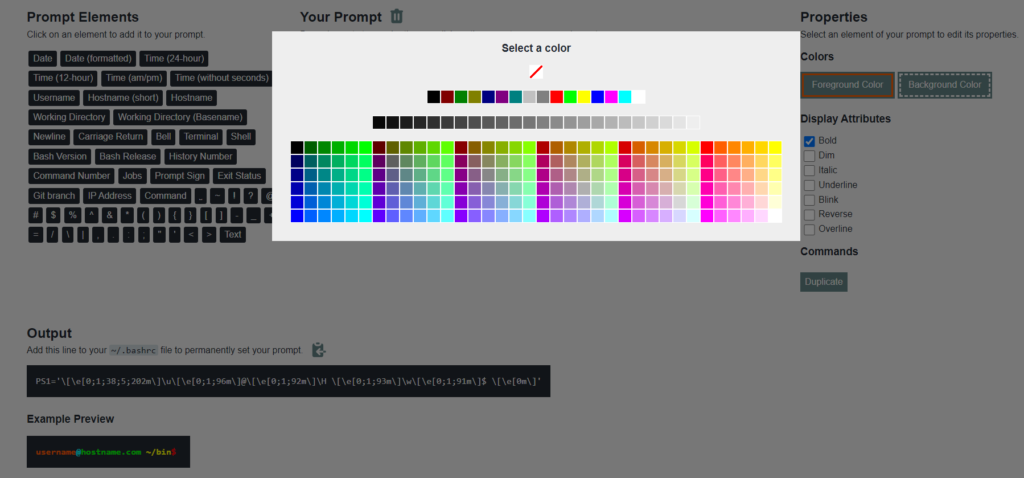Screen dimensions: 1024x478
Task: Insert the Prompt Sign element
Action: point(180,176)
